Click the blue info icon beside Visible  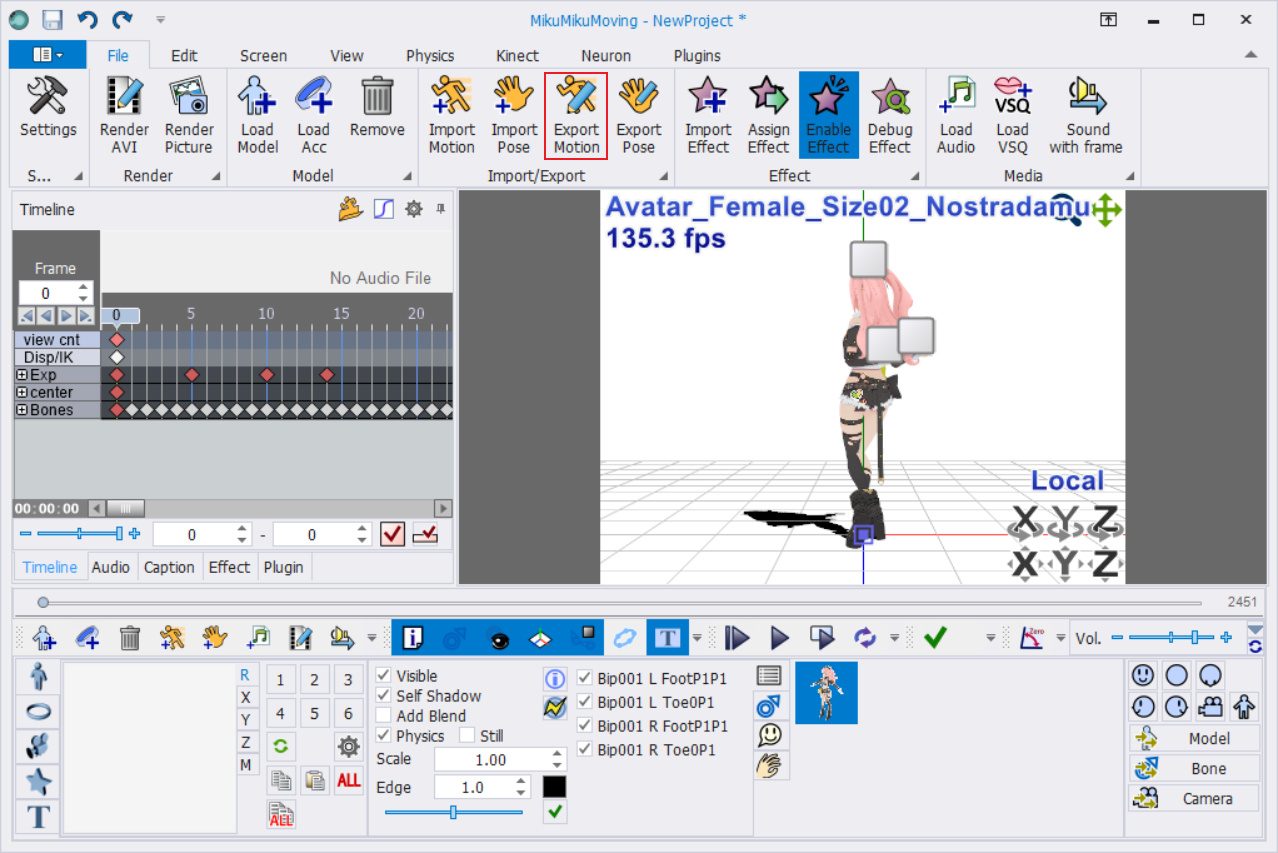coord(555,679)
